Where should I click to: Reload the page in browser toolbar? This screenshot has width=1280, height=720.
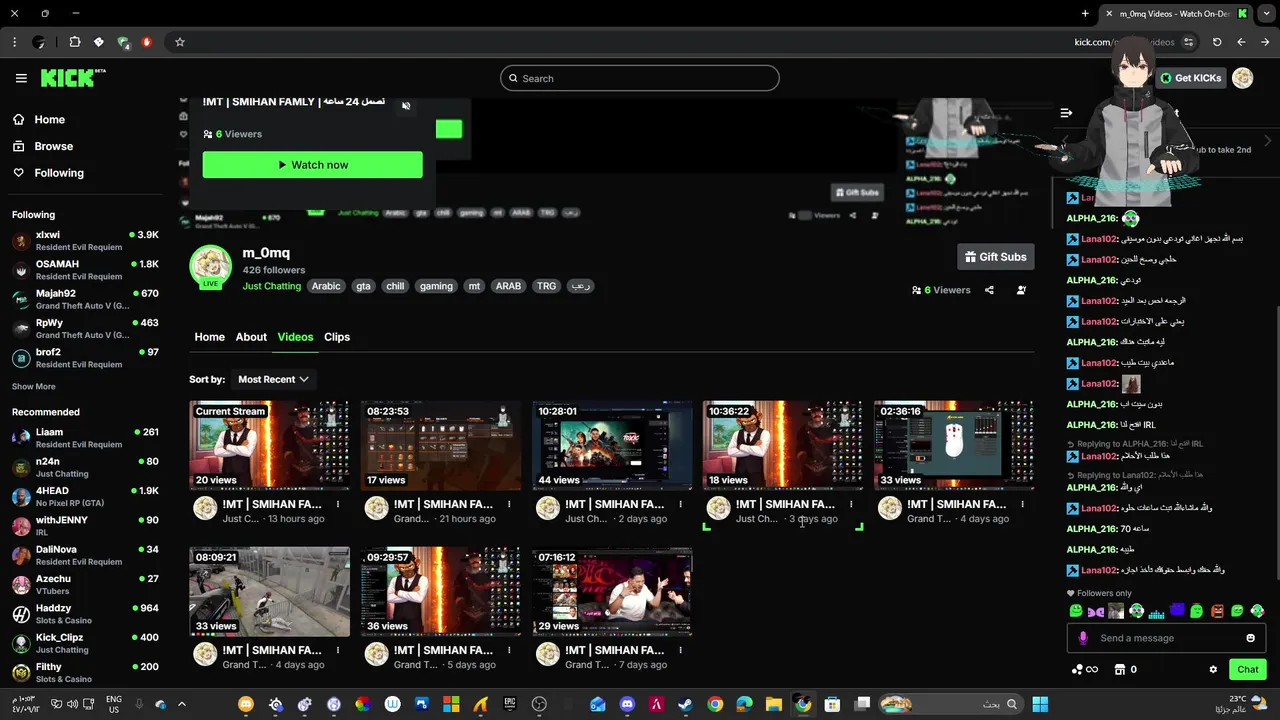[1217, 42]
